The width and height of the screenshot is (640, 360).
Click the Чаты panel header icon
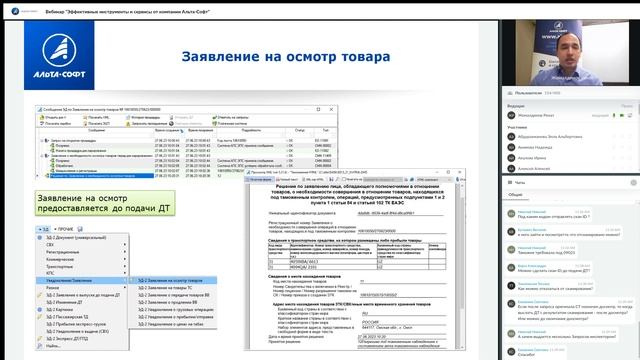(510, 182)
